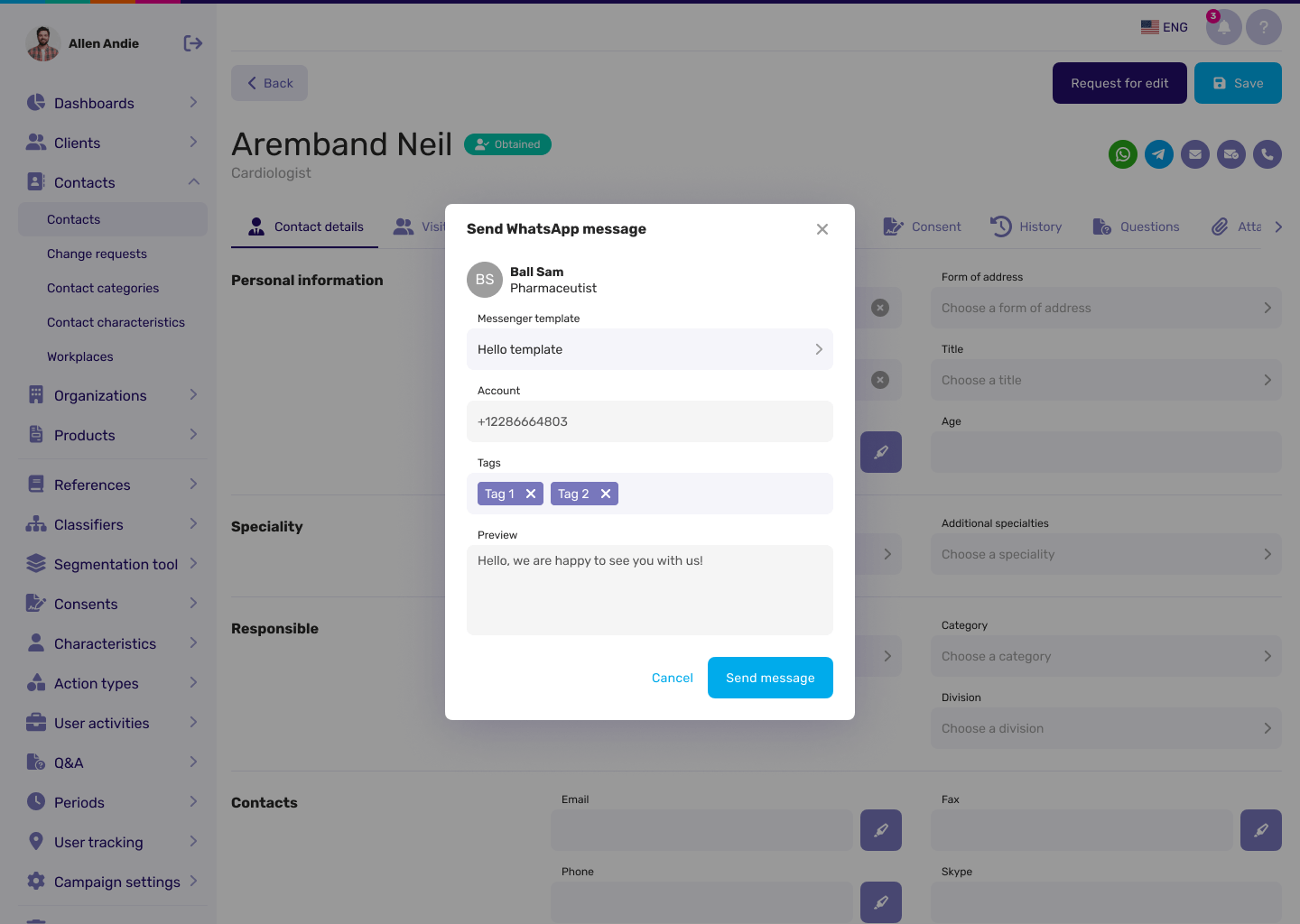Click the US flag language icon
Screen dimensions: 1300x924
pos(1150,27)
